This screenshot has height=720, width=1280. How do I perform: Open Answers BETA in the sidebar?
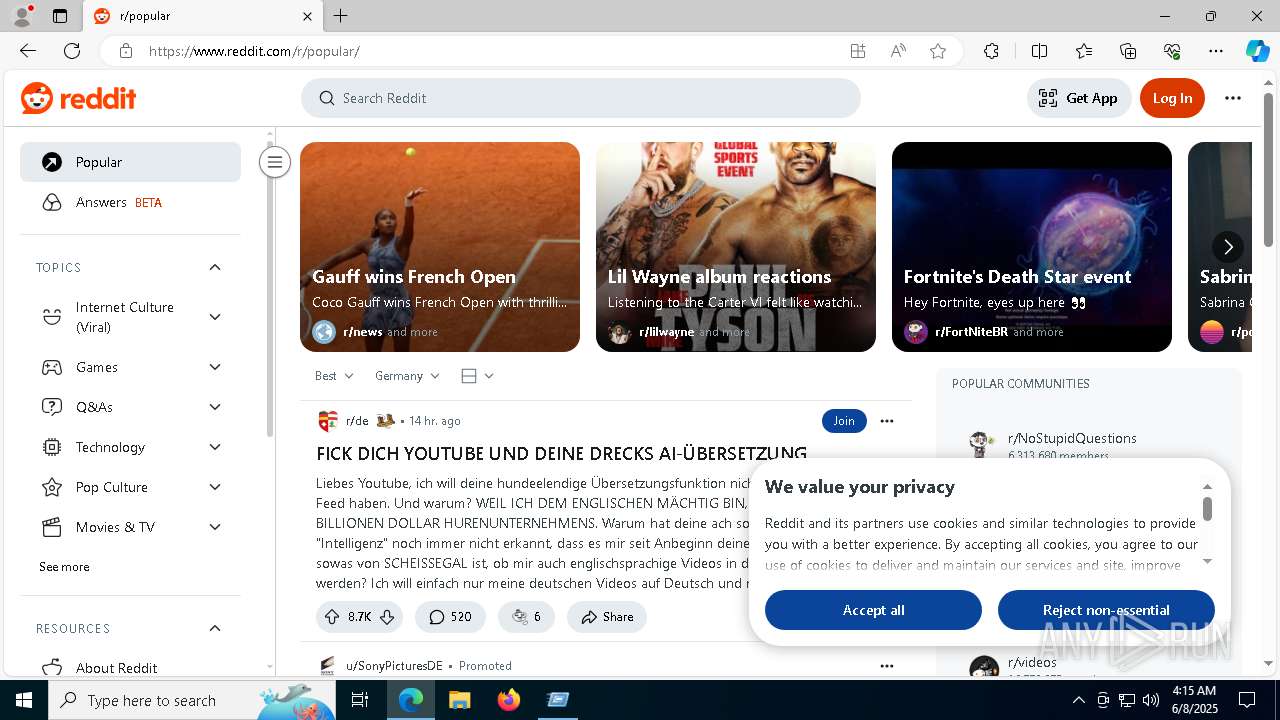coord(130,202)
